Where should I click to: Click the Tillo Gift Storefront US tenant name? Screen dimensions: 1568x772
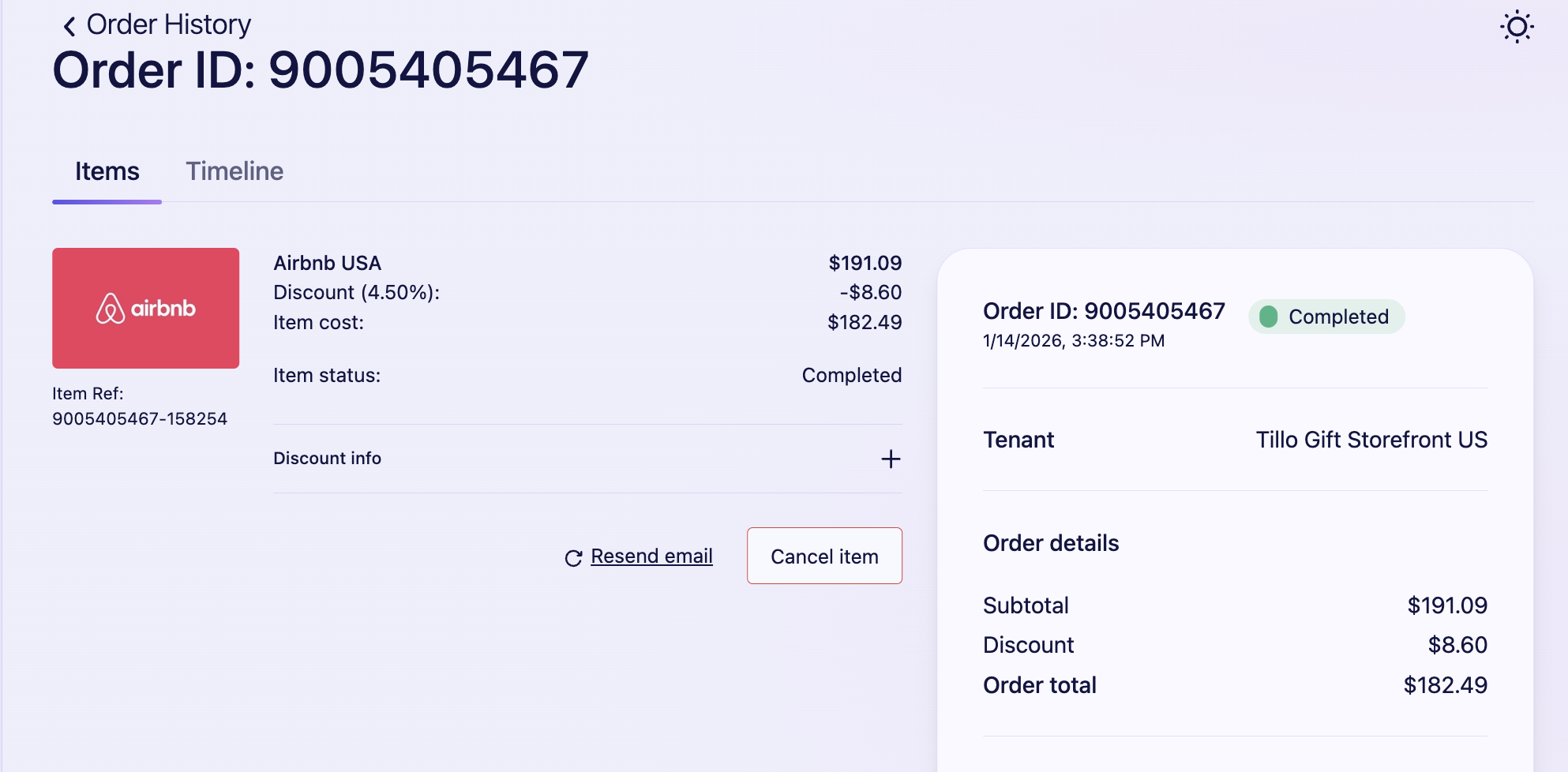(x=1371, y=440)
